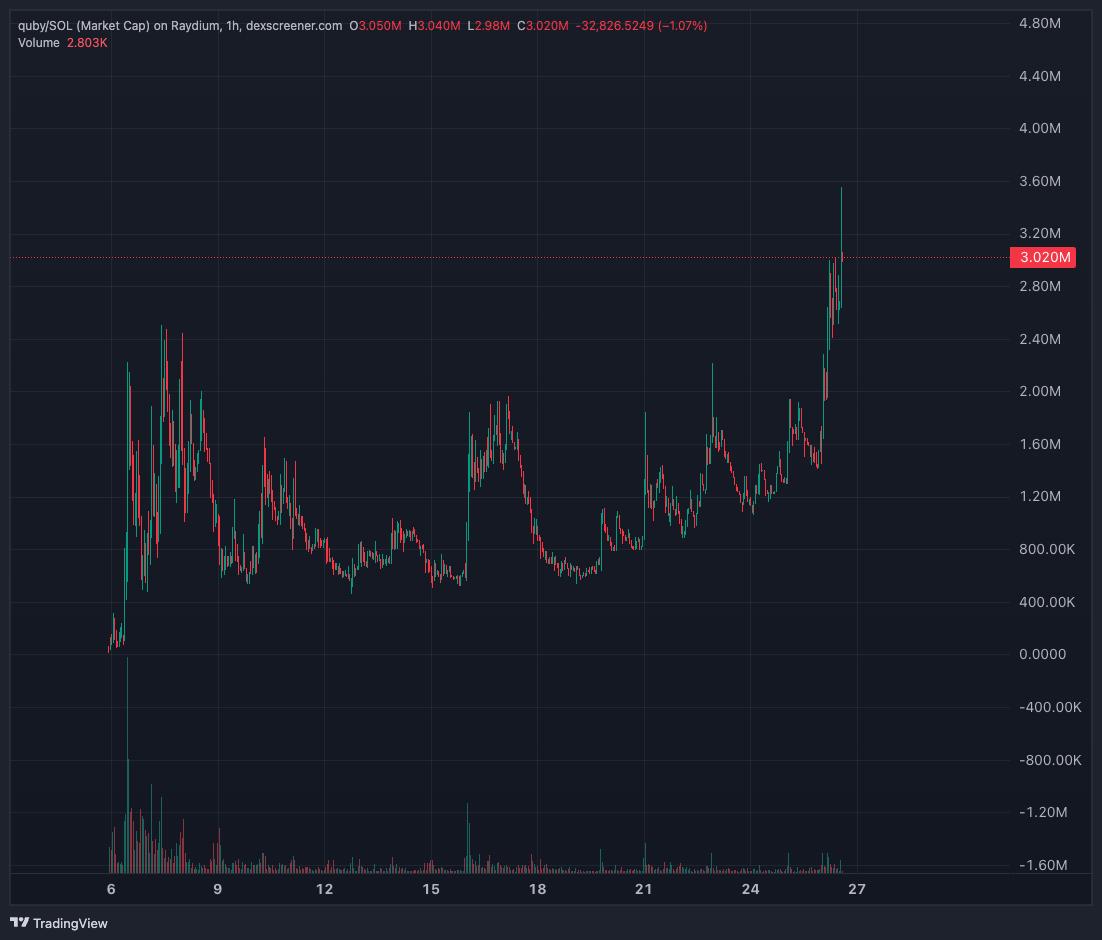Click the 400.00K price axis label
The image size is (1102, 940).
[1046, 602]
